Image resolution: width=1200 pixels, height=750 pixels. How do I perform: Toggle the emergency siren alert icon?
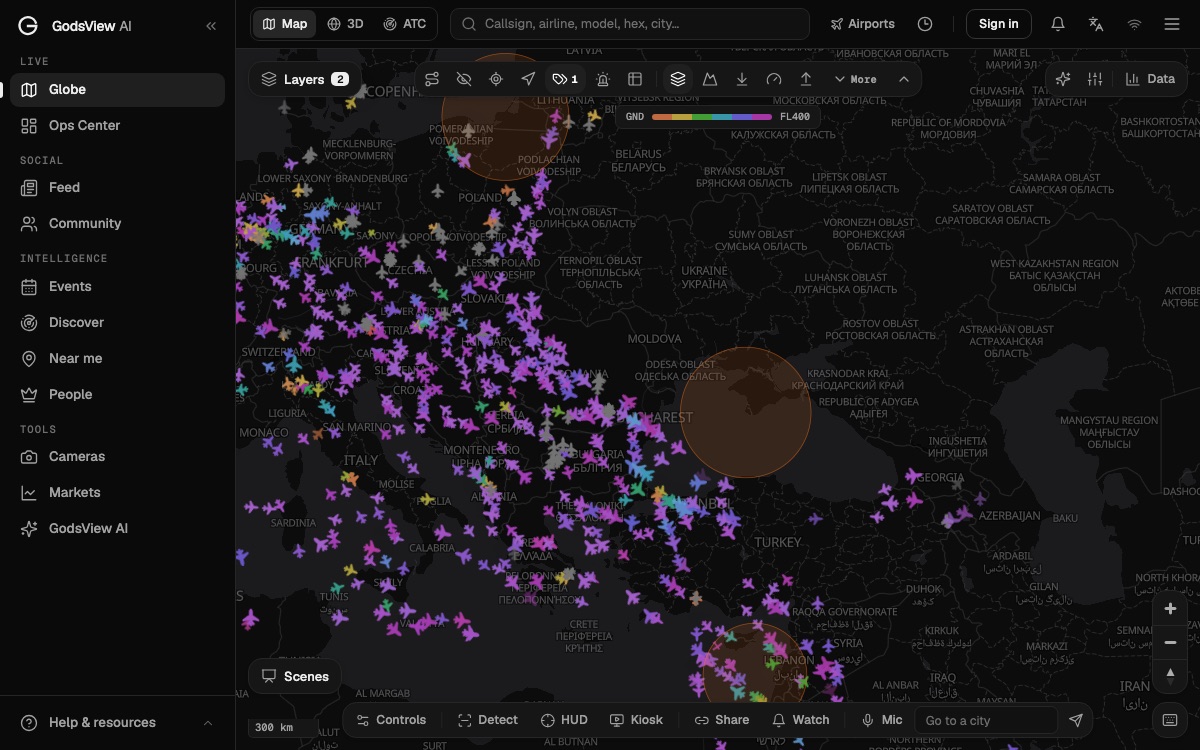(603, 79)
